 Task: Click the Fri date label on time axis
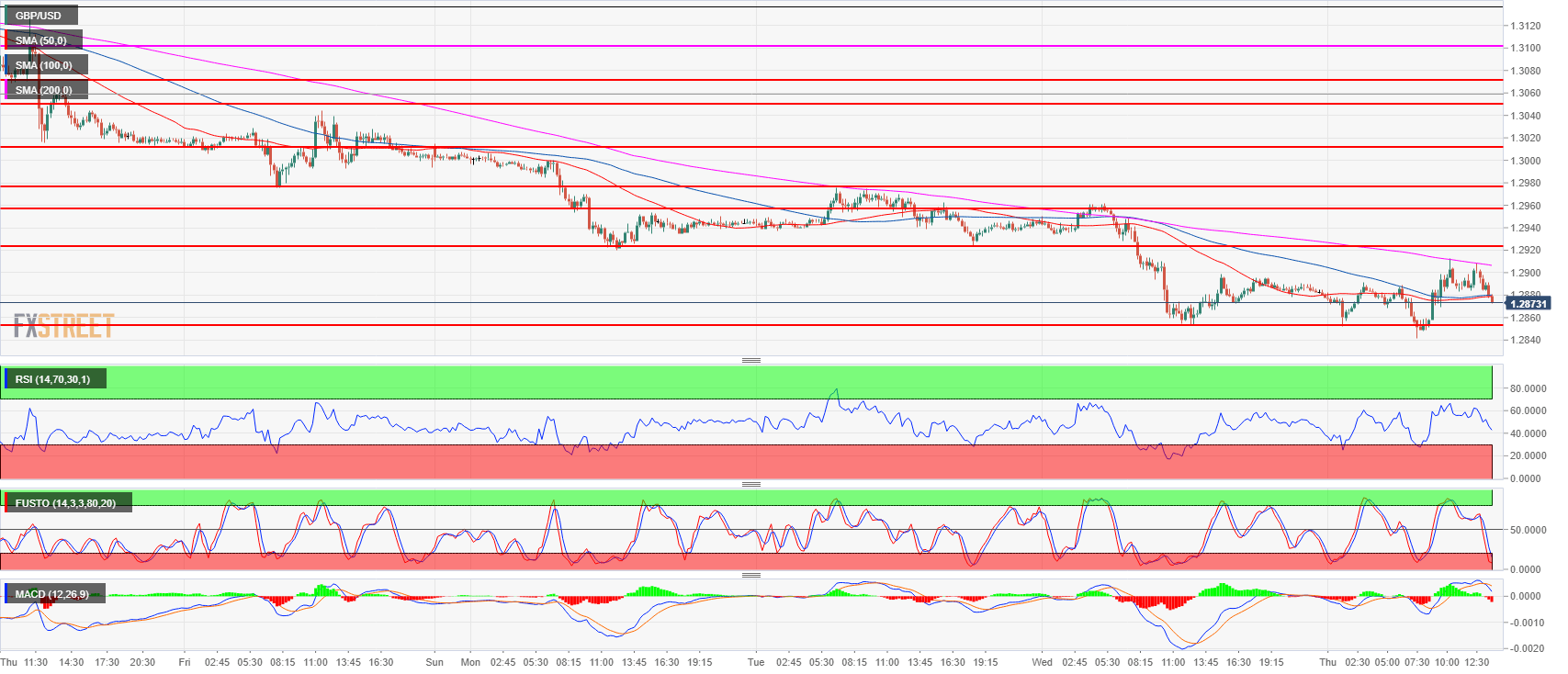[185, 662]
